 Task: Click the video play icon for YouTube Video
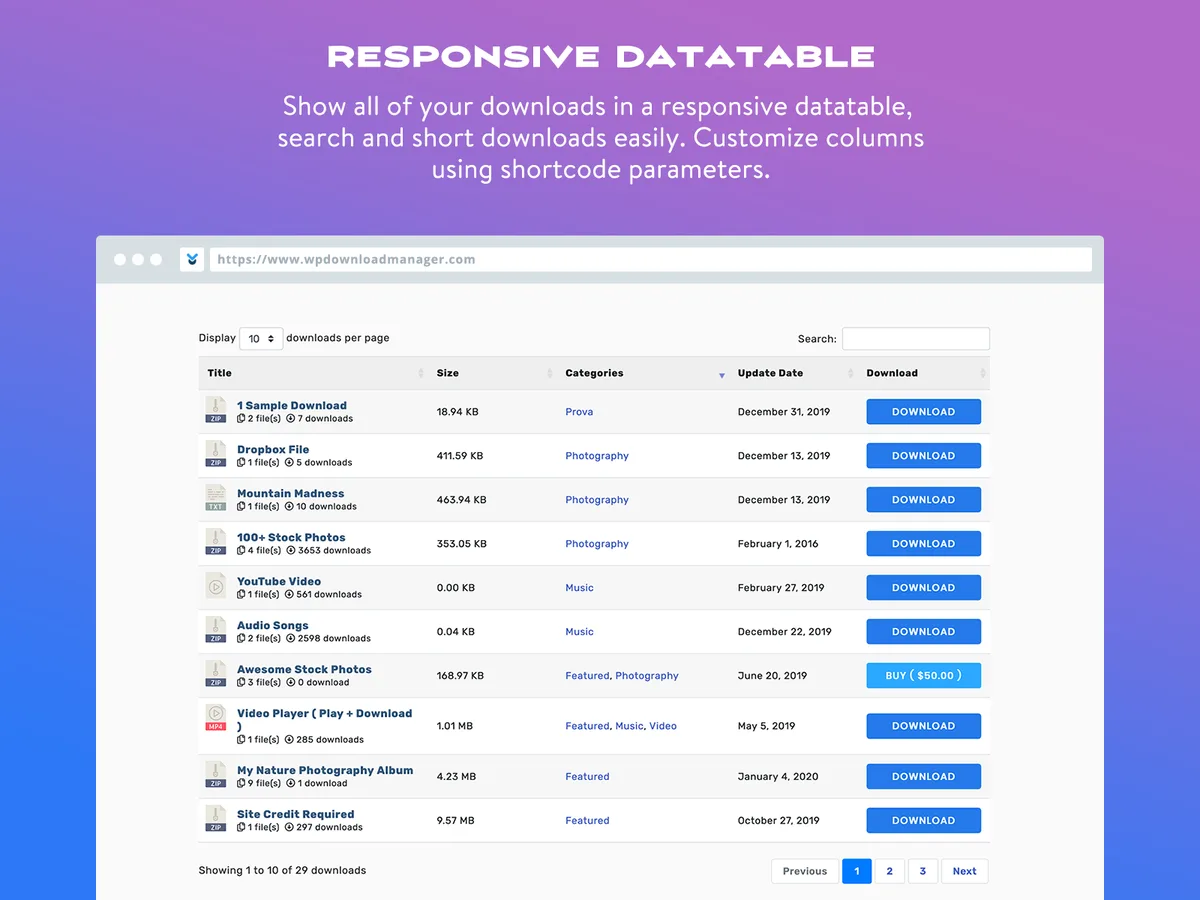click(x=216, y=586)
